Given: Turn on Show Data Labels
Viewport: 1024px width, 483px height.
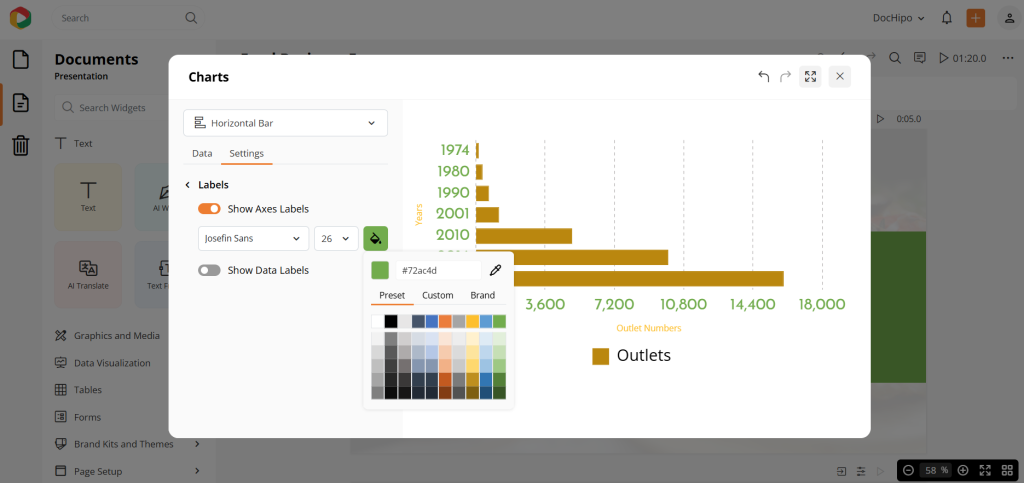Looking at the screenshot, I should (x=209, y=270).
